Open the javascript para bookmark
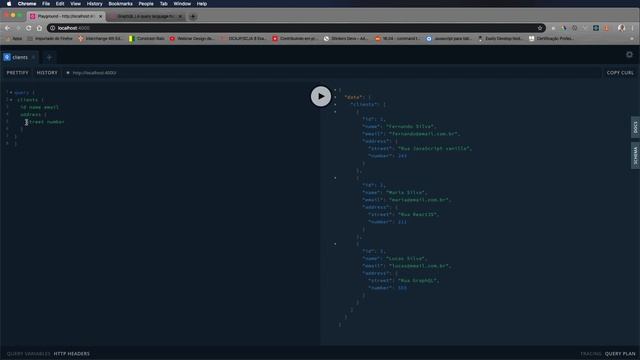Image resolution: width=640 pixels, height=360 pixels. point(449,38)
